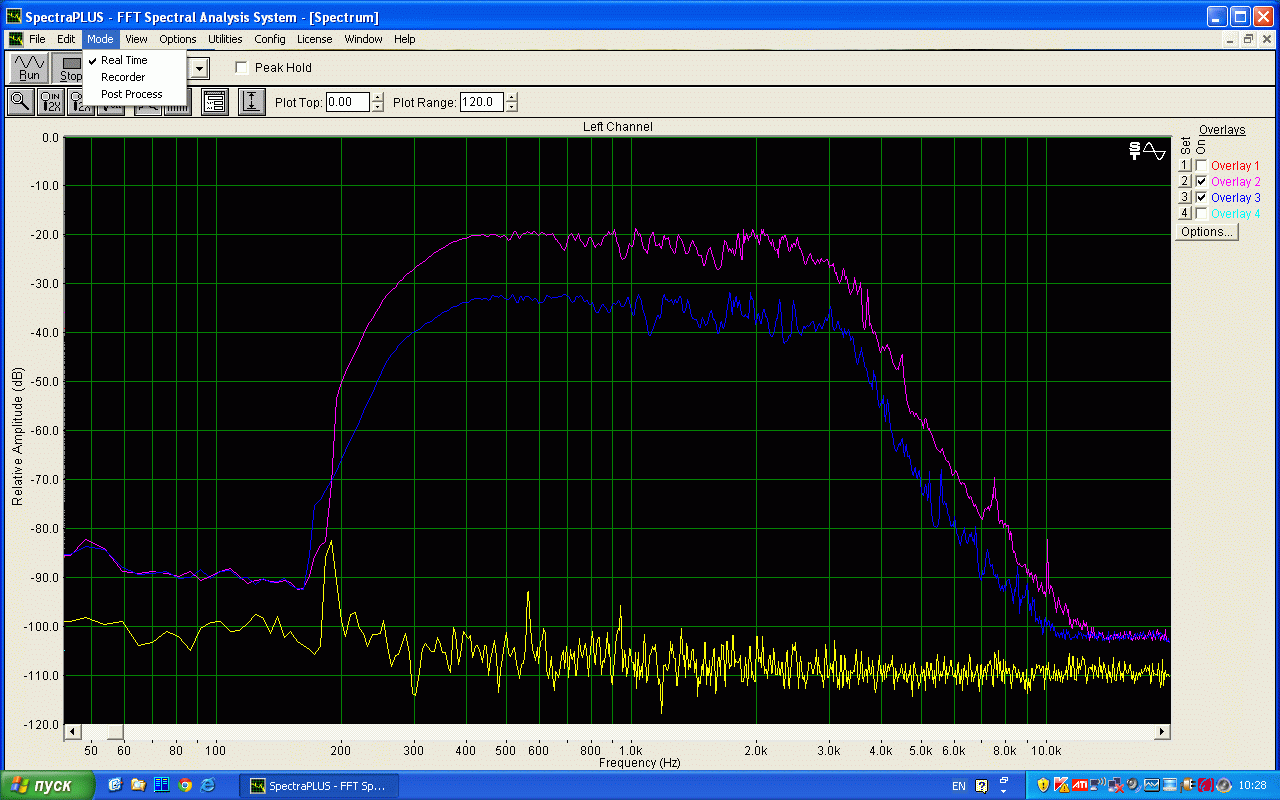Open the folder icon in quick launch
Screen dimensions: 1280x800
(138, 785)
